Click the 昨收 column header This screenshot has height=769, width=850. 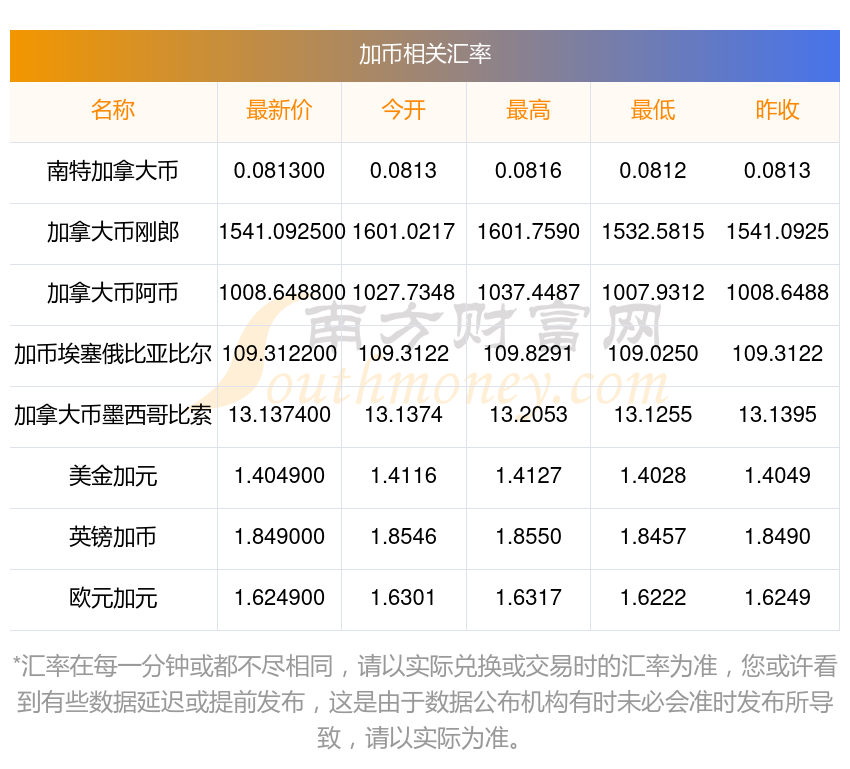tap(777, 110)
